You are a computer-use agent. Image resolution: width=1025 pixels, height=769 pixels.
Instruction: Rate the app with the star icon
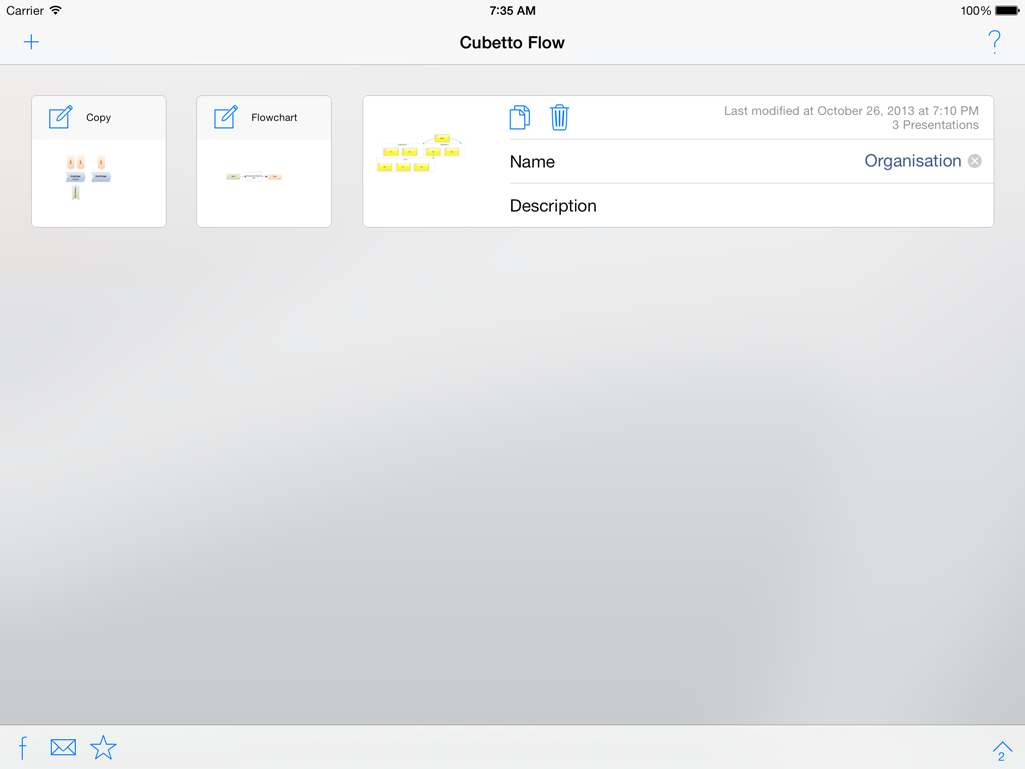[x=103, y=747]
